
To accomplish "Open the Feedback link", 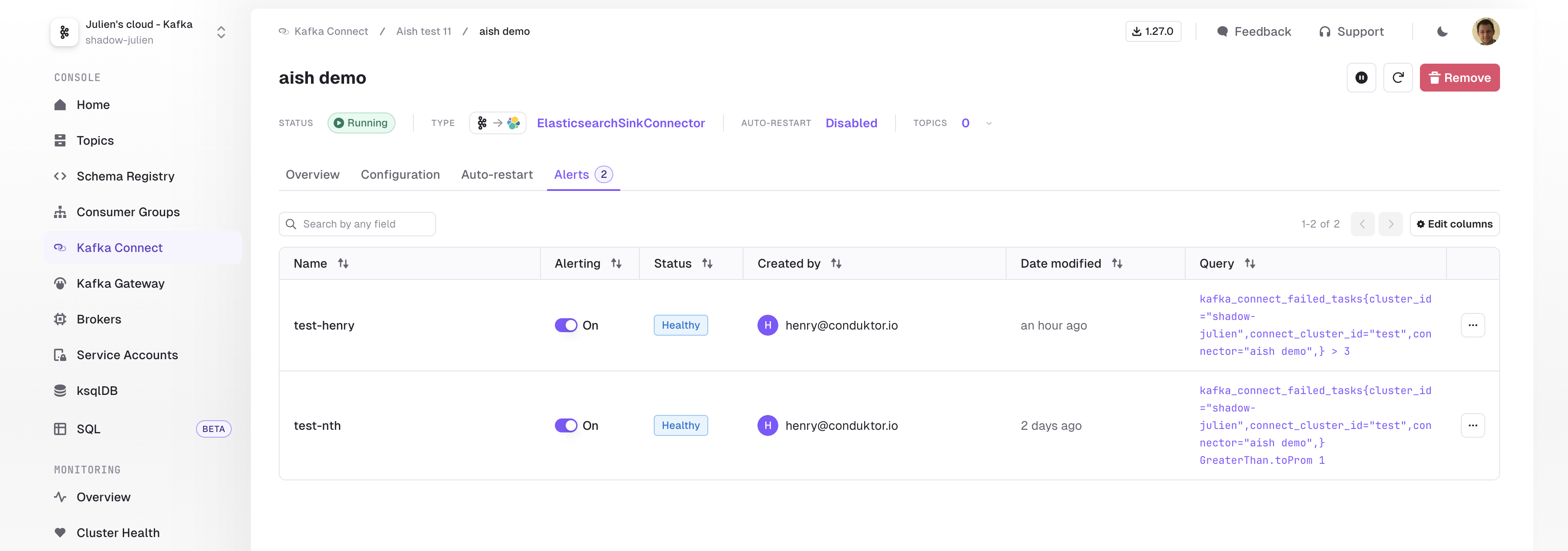I will tap(1254, 32).
